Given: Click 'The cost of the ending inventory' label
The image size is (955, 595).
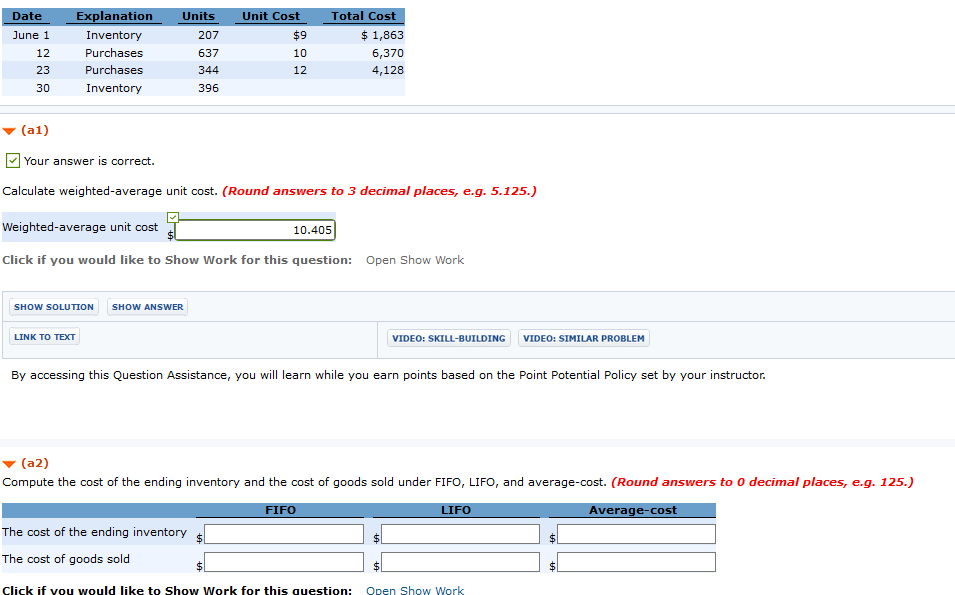Looking at the screenshot, I should click(x=94, y=532).
